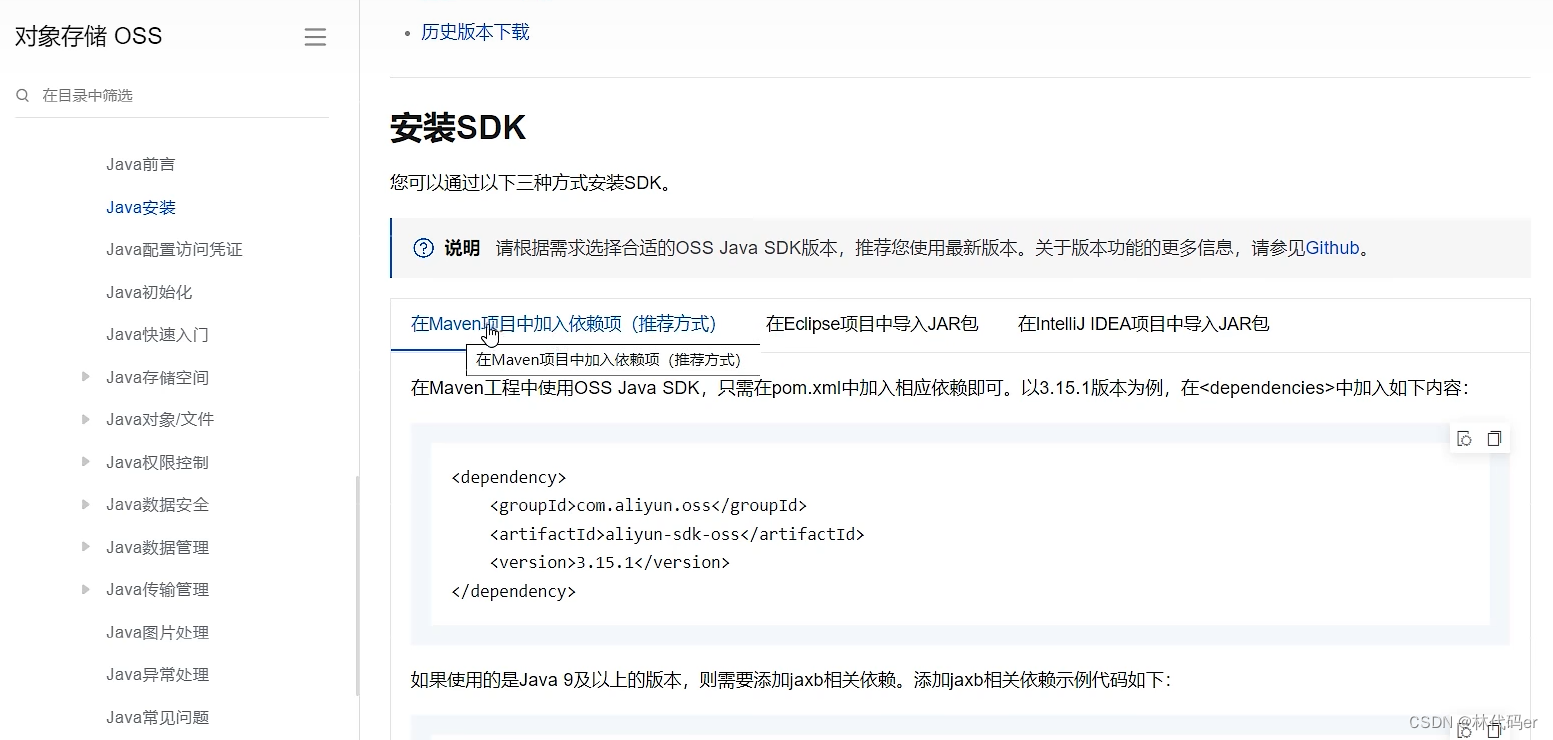
Task: Click the question-mark icon in the 说明 notice
Action: pos(423,248)
